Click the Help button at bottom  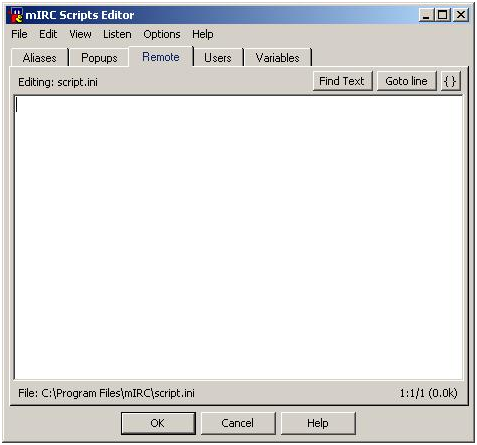point(318,423)
